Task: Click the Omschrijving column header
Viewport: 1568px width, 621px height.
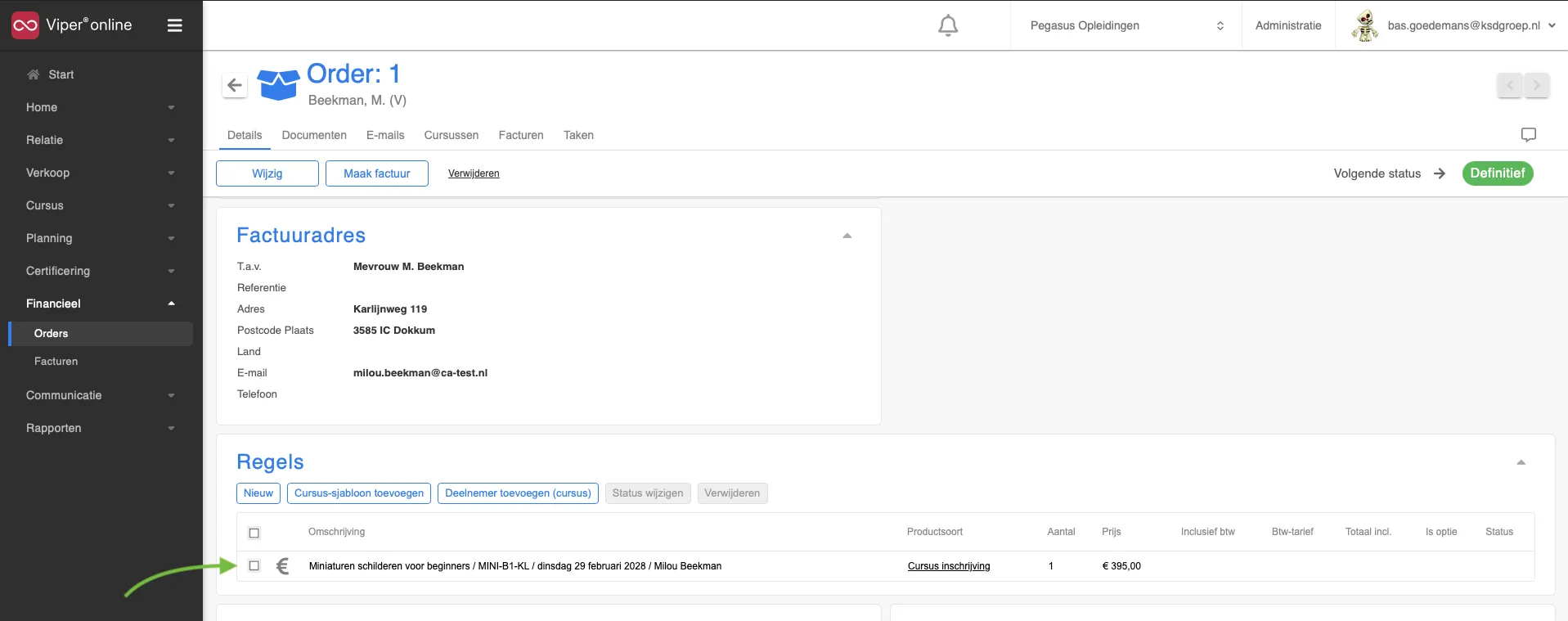Action: (x=336, y=532)
